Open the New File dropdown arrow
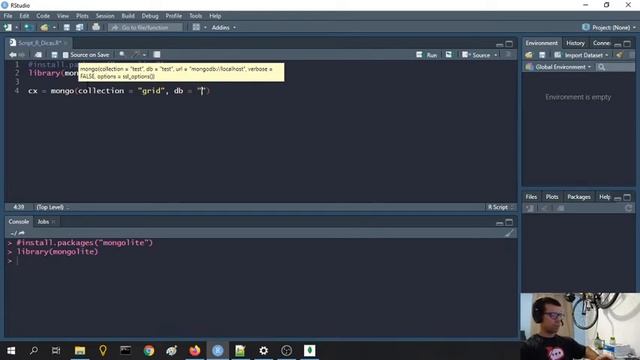Image resolution: width=640 pixels, height=360 pixels. (x=16, y=27)
